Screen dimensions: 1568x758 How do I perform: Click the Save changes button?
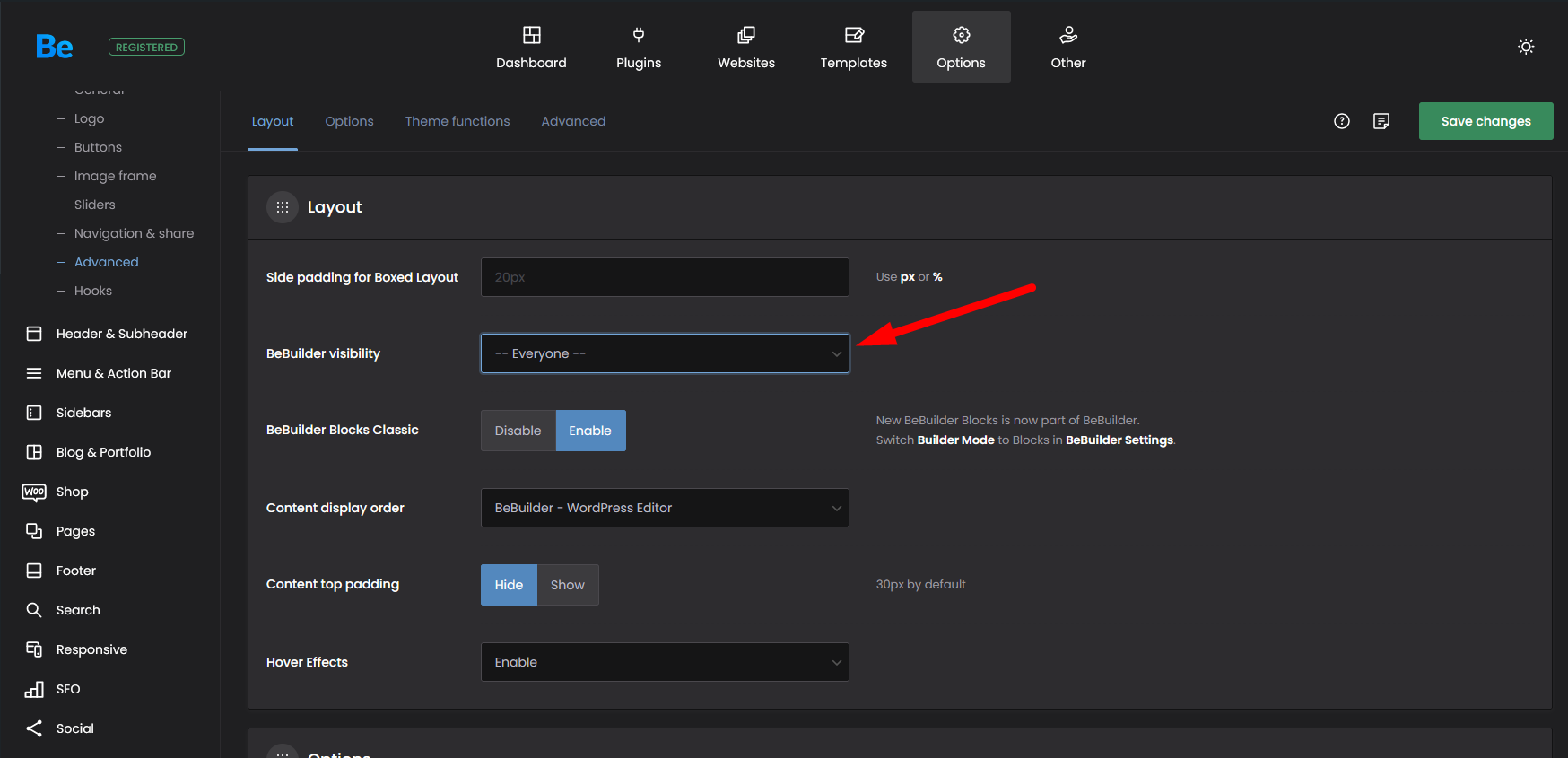pos(1485,121)
